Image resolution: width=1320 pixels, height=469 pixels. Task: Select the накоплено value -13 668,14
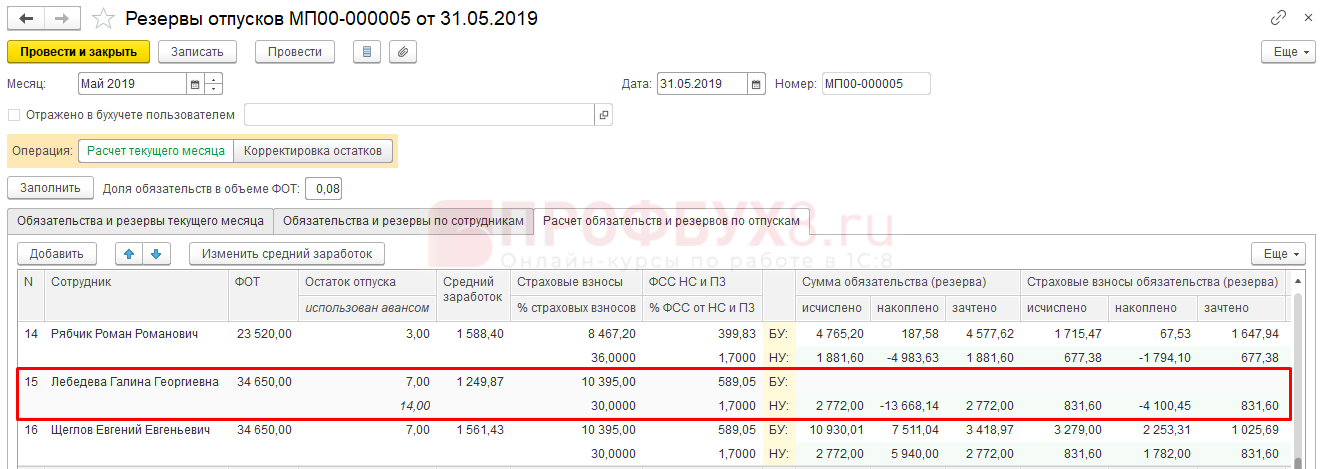(x=908, y=406)
